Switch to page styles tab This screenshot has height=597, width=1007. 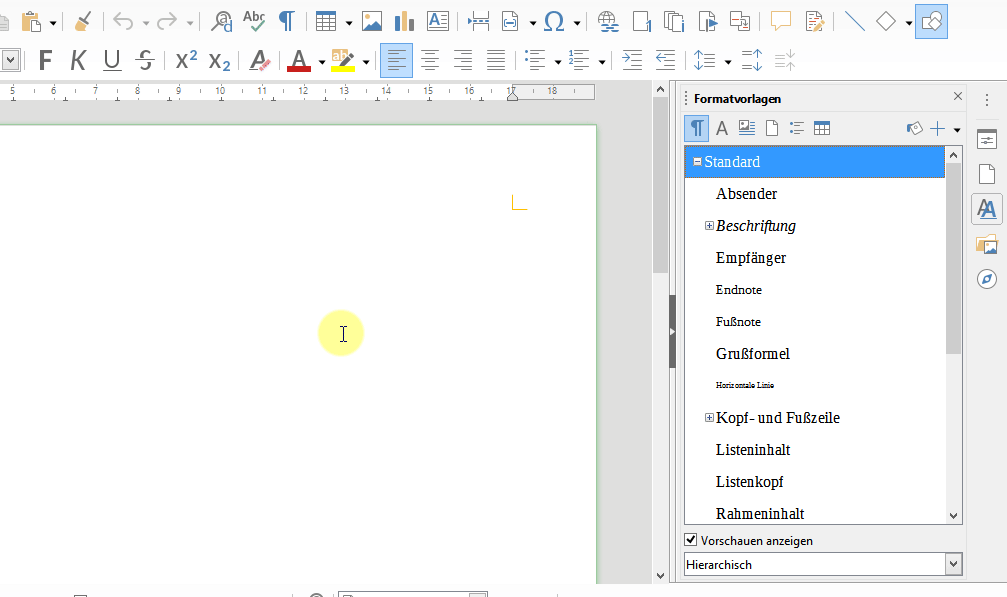pyautogui.click(x=772, y=128)
